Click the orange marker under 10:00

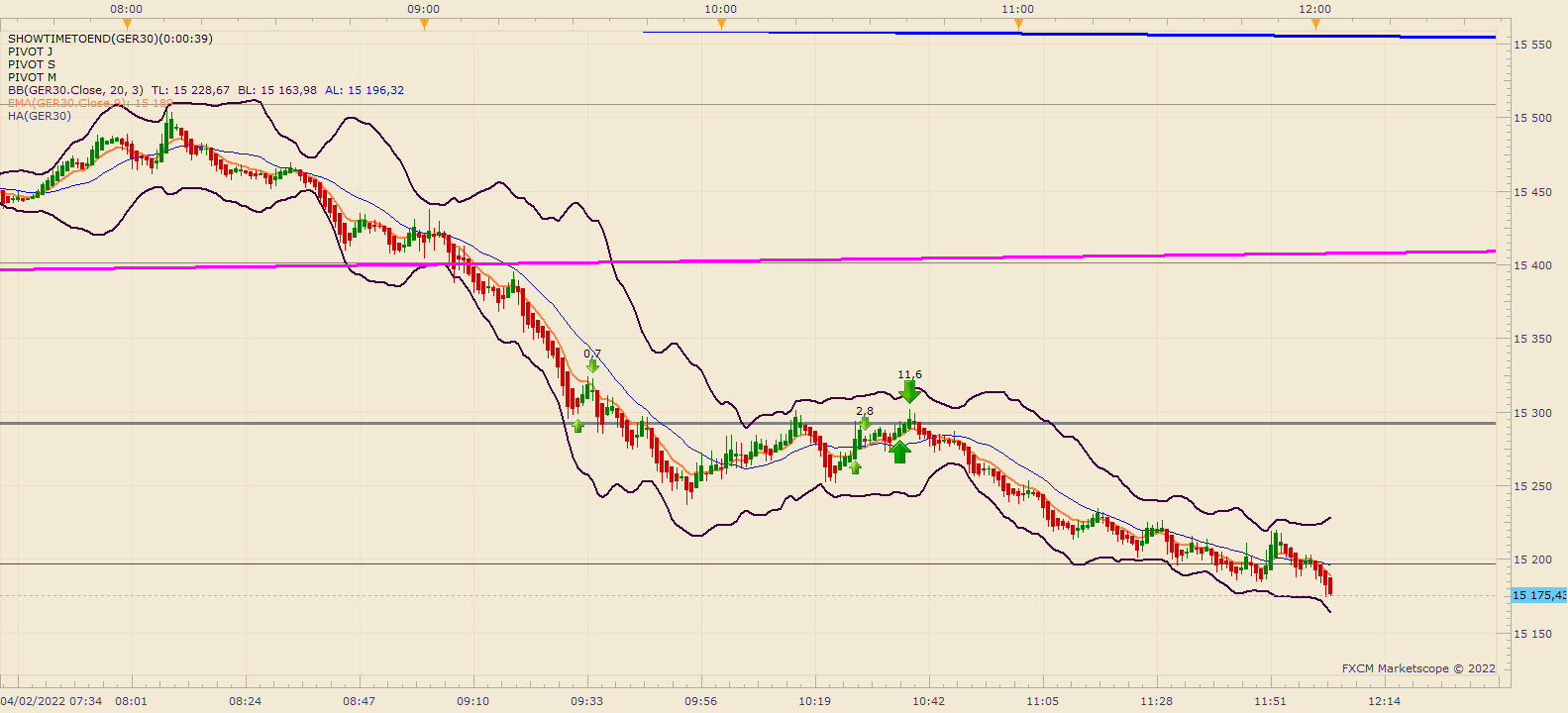pyautogui.click(x=721, y=24)
